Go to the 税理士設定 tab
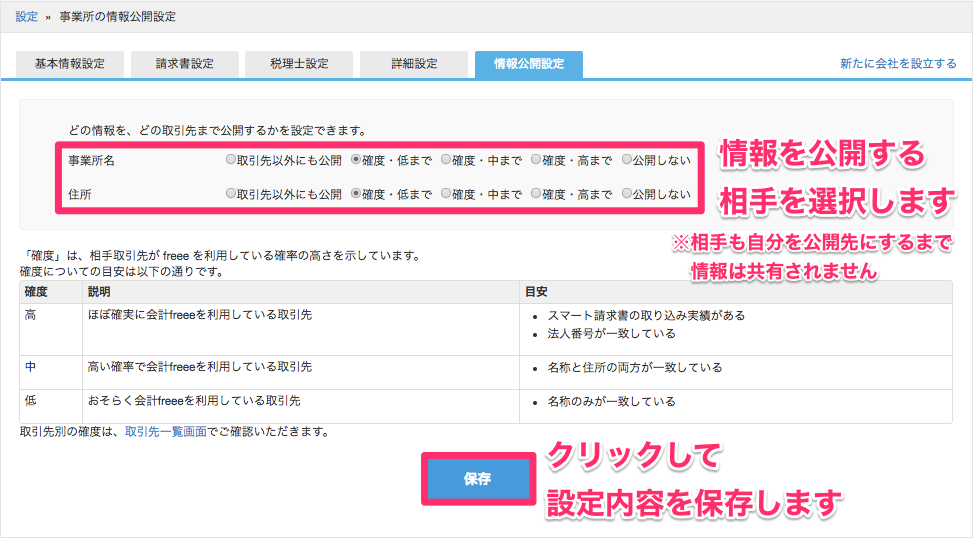The width and height of the screenshot is (973, 538). (x=299, y=64)
